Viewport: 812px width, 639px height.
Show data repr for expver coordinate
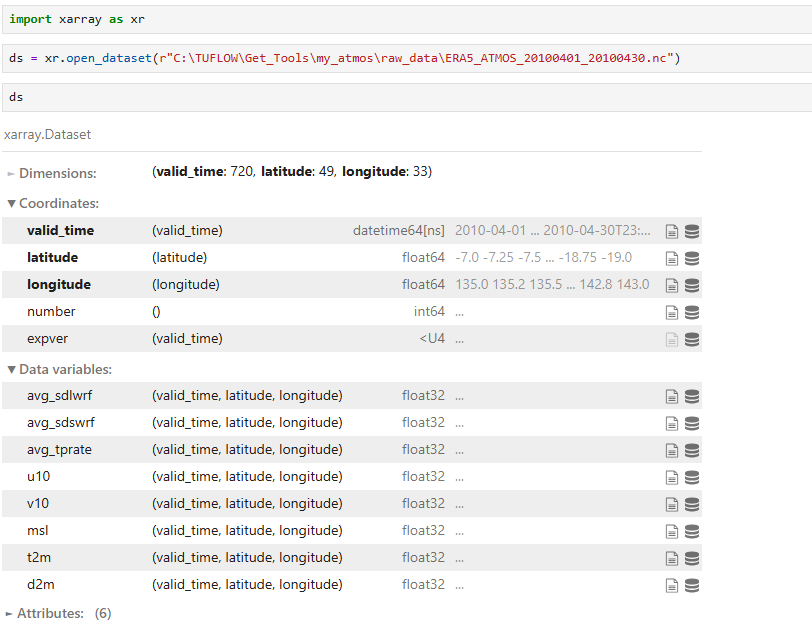691,339
